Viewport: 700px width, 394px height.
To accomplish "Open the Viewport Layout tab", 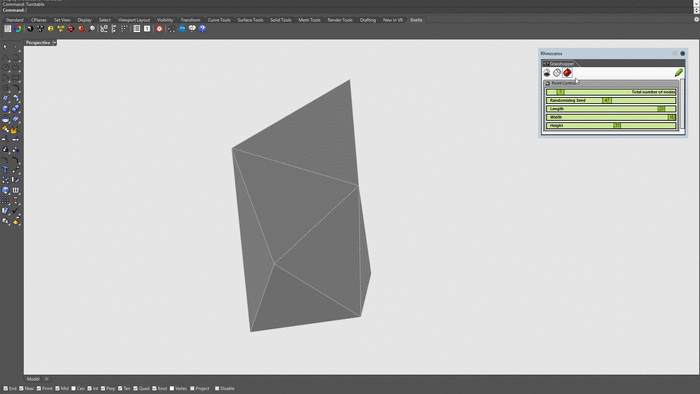I will (x=134, y=20).
